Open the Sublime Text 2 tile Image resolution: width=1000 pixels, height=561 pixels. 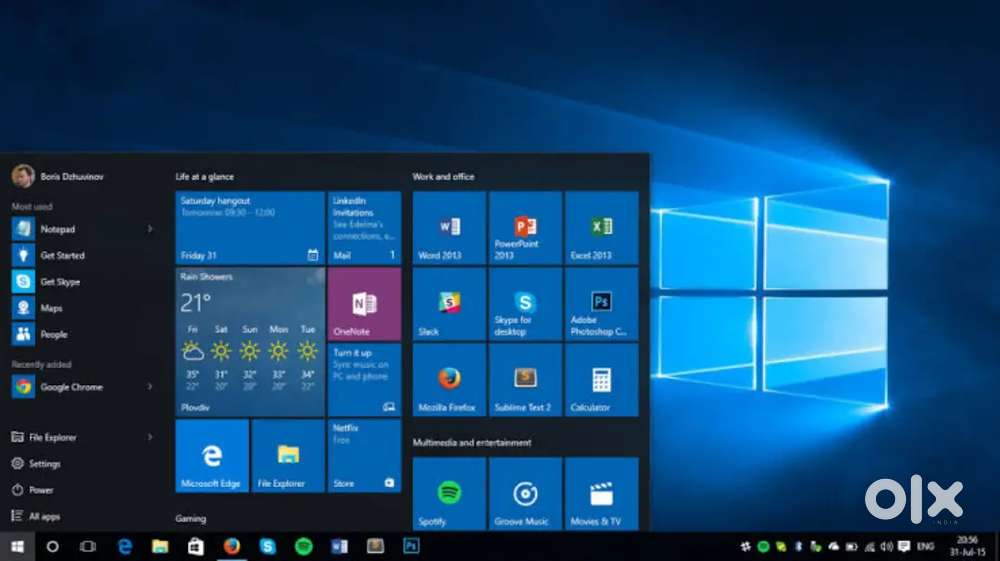pyautogui.click(x=525, y=380)
